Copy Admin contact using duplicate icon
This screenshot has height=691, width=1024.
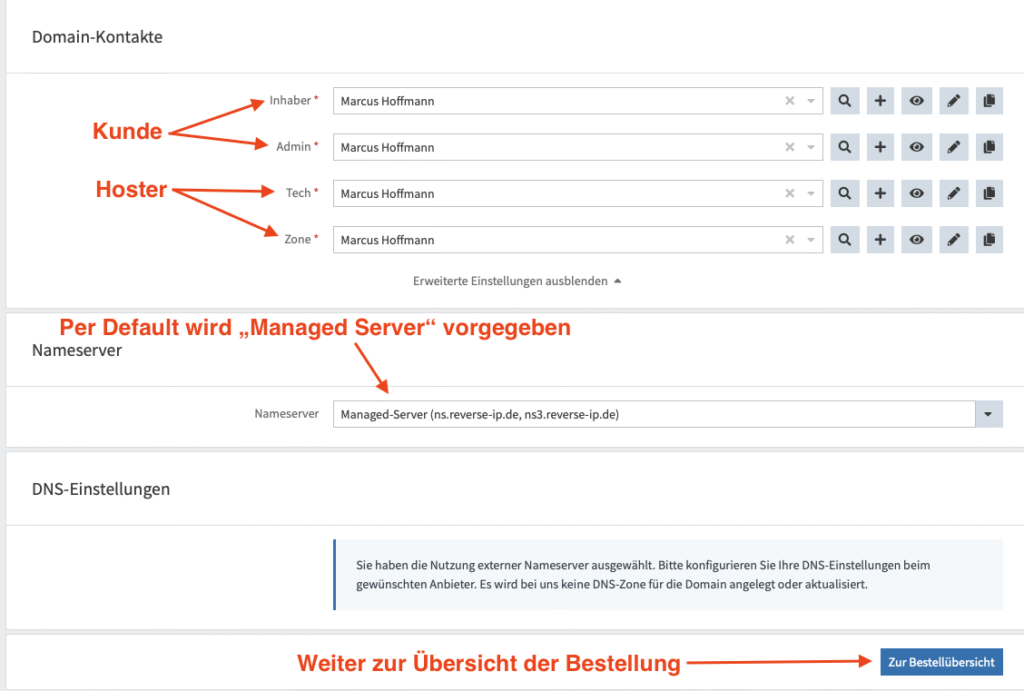(x=989, y=147)
